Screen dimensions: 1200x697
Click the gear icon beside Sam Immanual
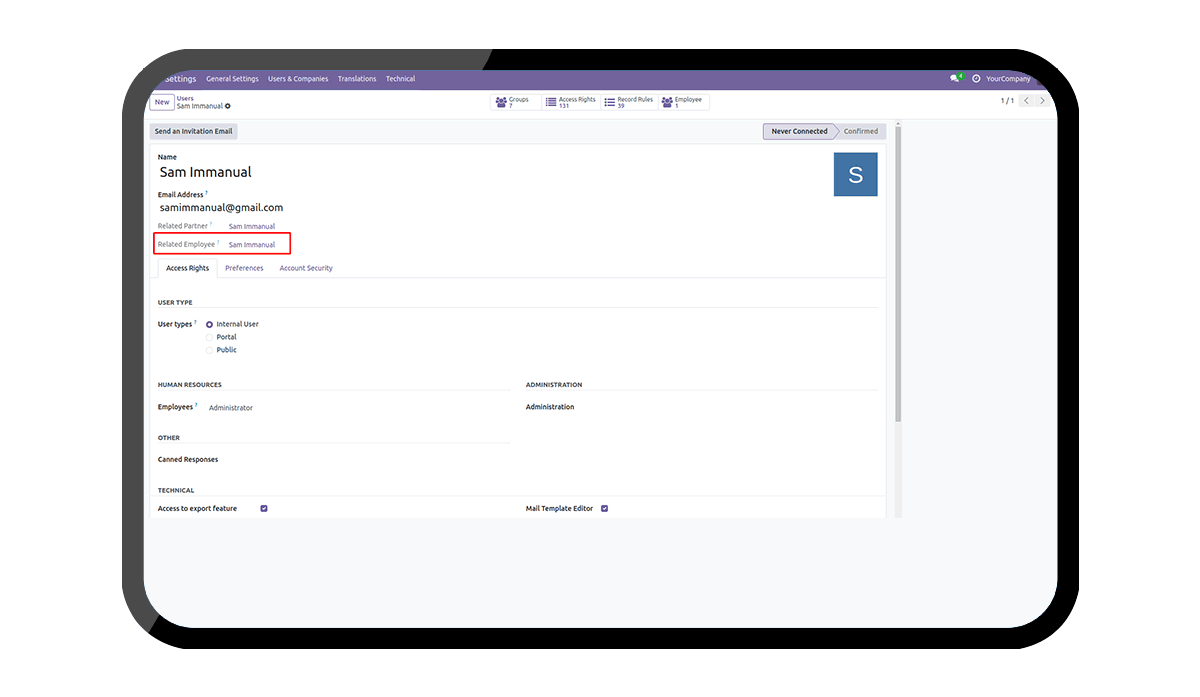(x=228, y=106)
